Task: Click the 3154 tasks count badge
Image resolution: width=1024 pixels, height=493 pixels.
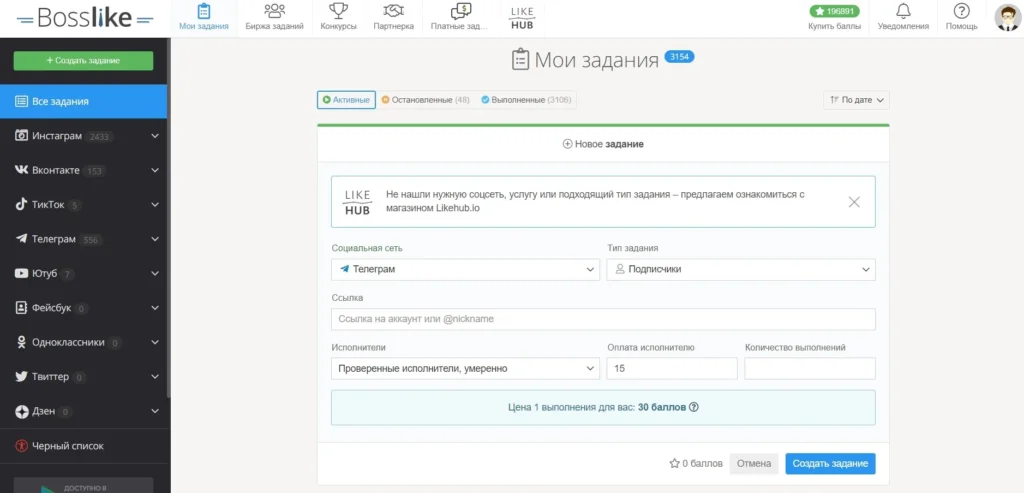Action: coord(679,57)
